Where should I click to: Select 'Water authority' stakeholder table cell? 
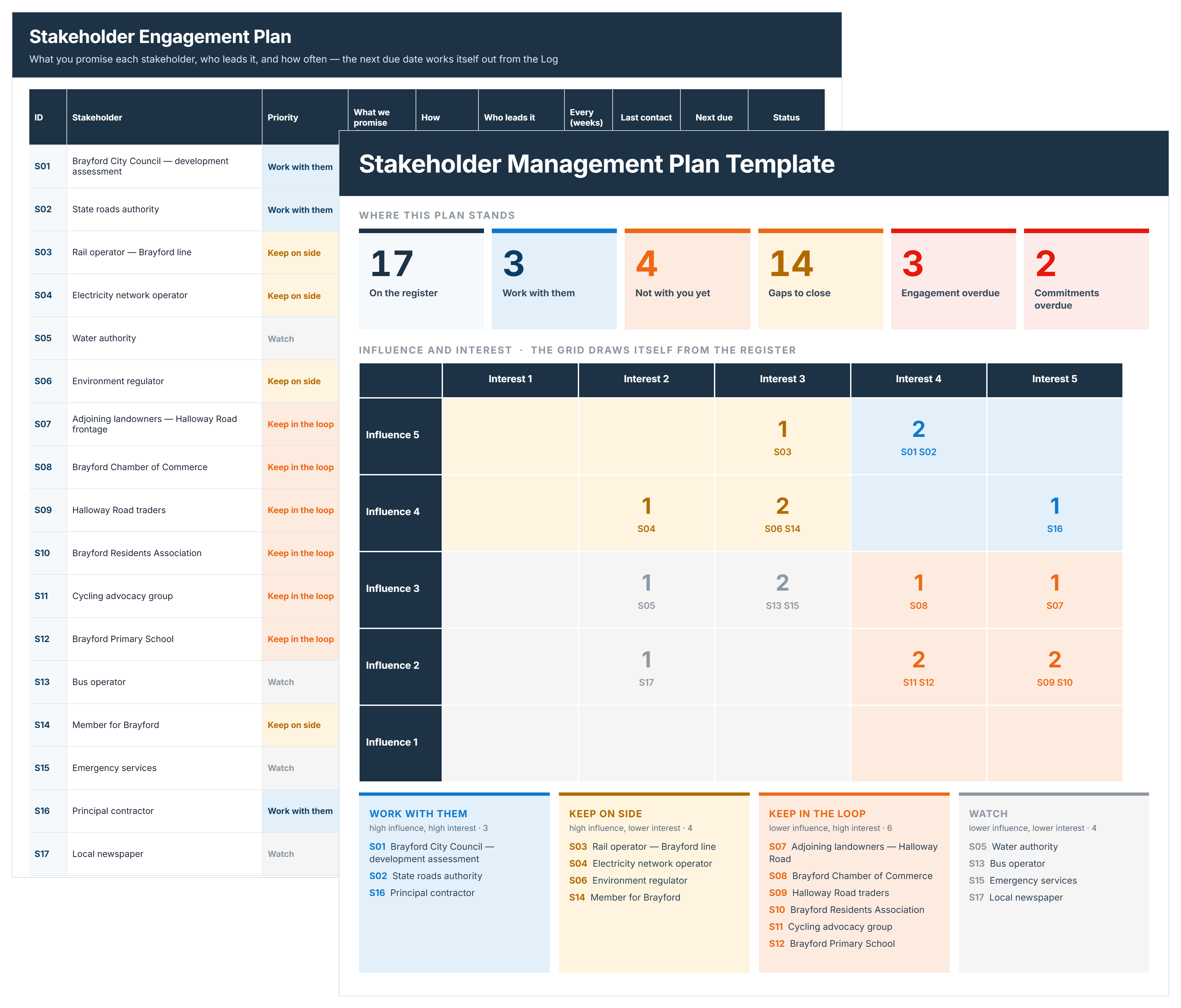pos(164,339)
